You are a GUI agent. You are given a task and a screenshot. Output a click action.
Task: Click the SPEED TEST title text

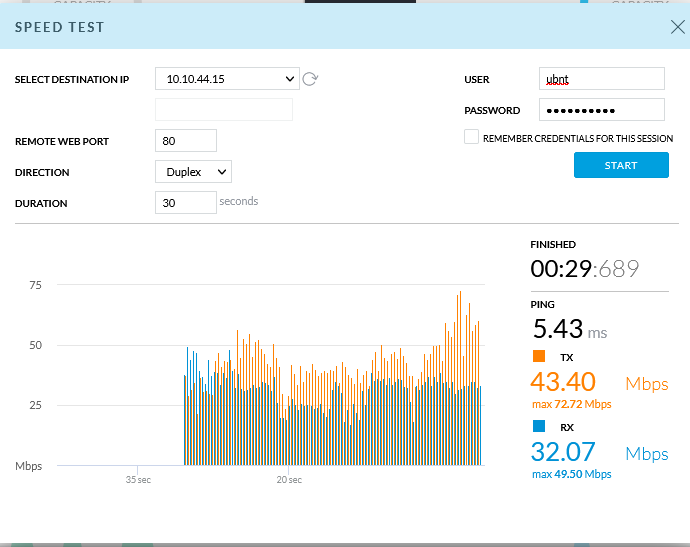59,27
